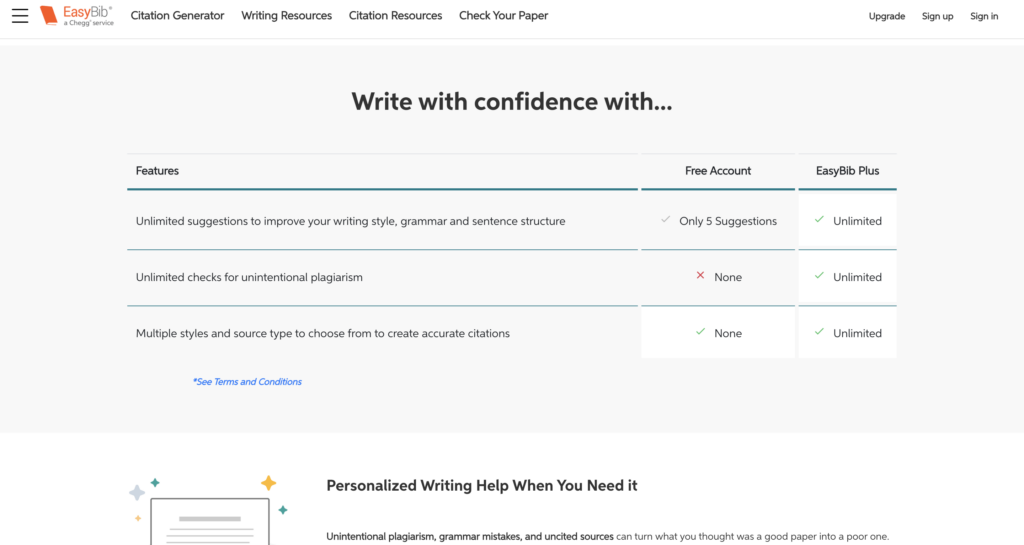Click checkmark next to Only 5 Suggestions
The height and width of the screenshot is (545, 1024).
(x=666, y=220)
